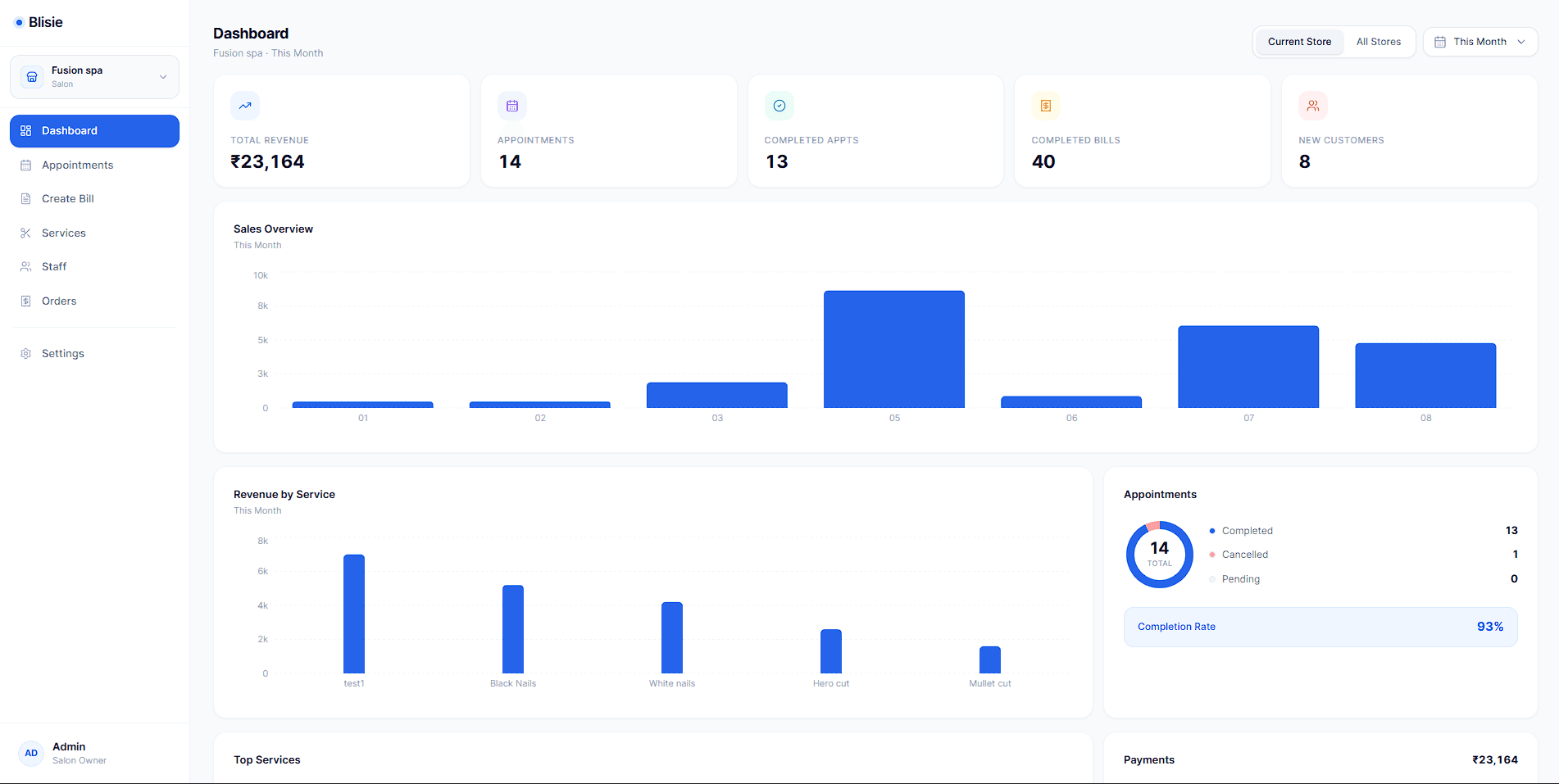Click the Completion Rate banner
This screenshot has height=784, width=1559.
pyautogui.click(x=1320, y=626)
